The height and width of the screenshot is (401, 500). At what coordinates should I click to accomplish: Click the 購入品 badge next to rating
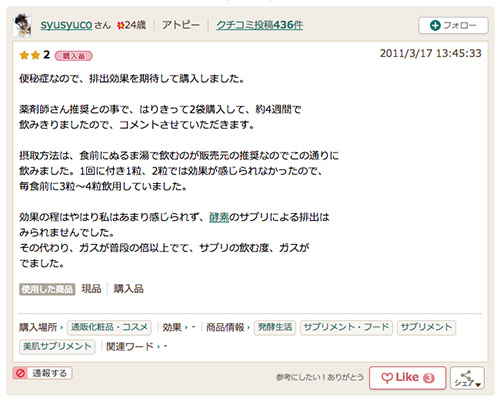pos(74,56)
